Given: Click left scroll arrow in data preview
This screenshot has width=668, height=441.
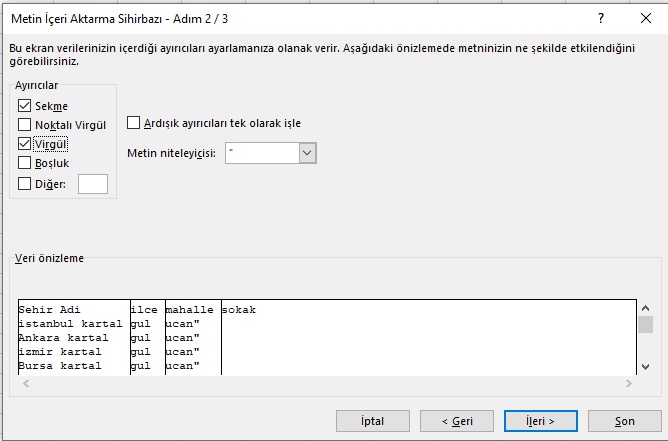Looking at the screenshot, I should (x=24, y=384).
